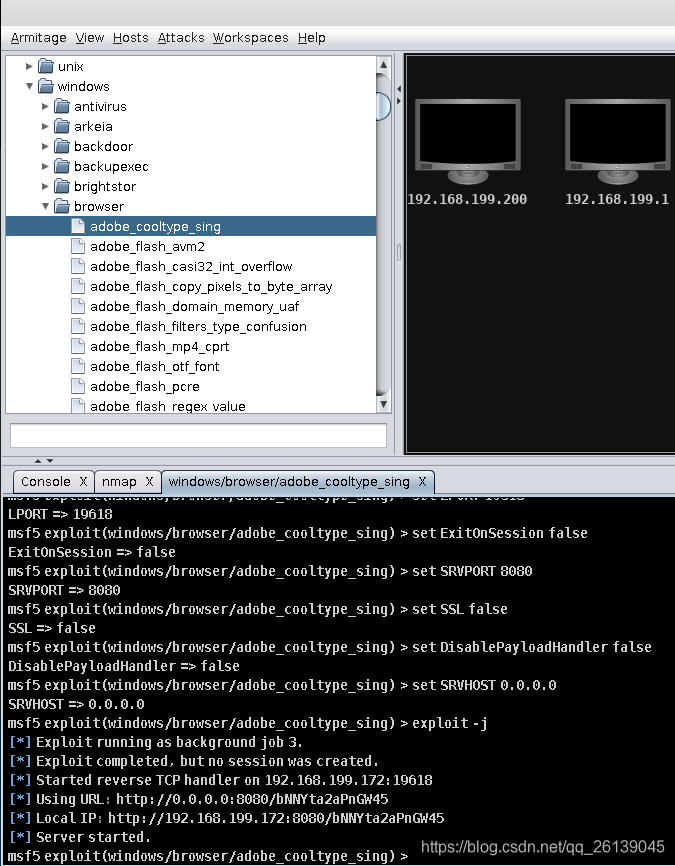Click the adobe_flash_otf_font file icon
675x866 pixels.
(x=78, y=366)
